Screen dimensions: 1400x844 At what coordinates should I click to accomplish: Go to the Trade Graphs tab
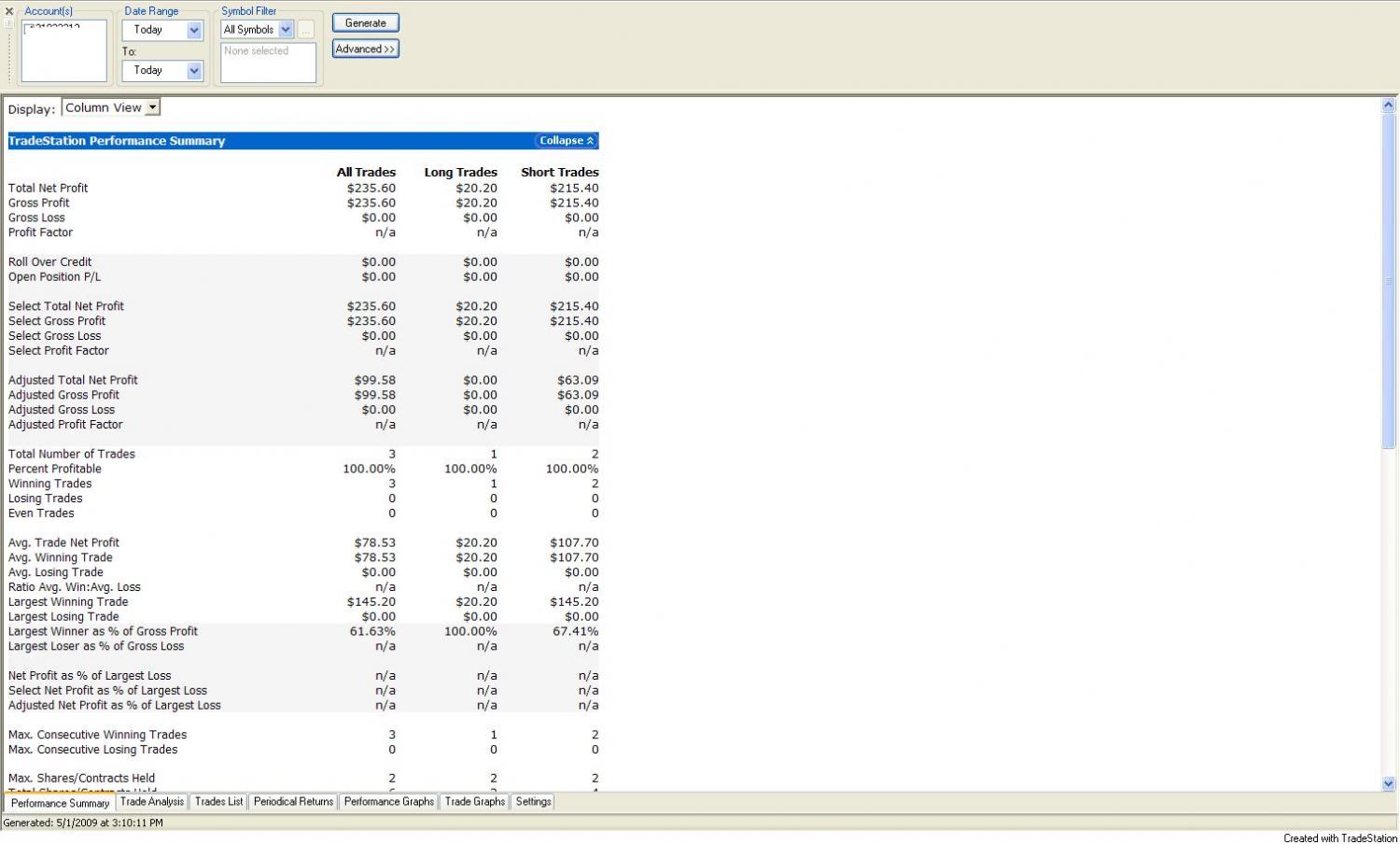[475, 802]
